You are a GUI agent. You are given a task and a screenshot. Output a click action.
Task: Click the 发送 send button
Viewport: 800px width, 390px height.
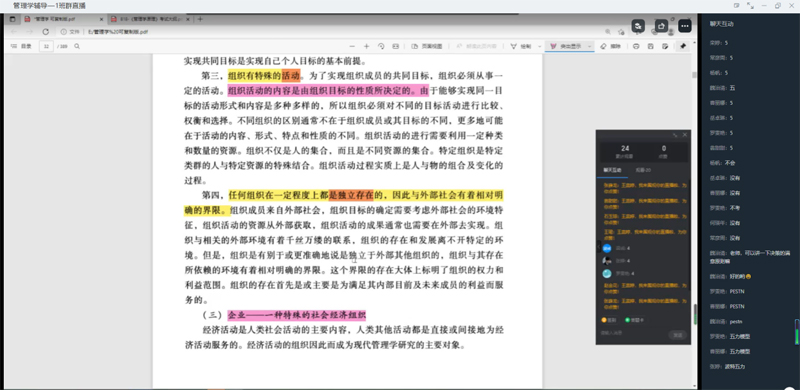678,335
